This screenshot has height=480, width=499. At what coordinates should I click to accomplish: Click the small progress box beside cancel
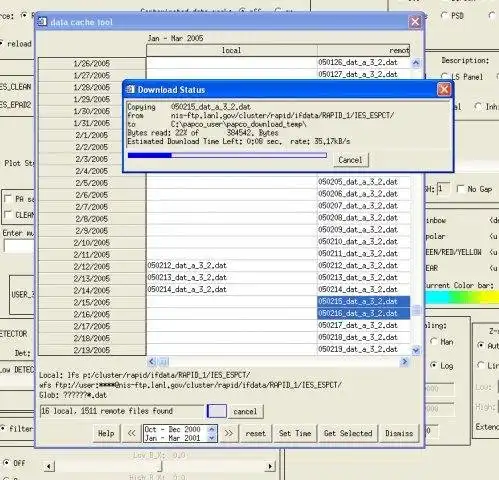[217, 411]
